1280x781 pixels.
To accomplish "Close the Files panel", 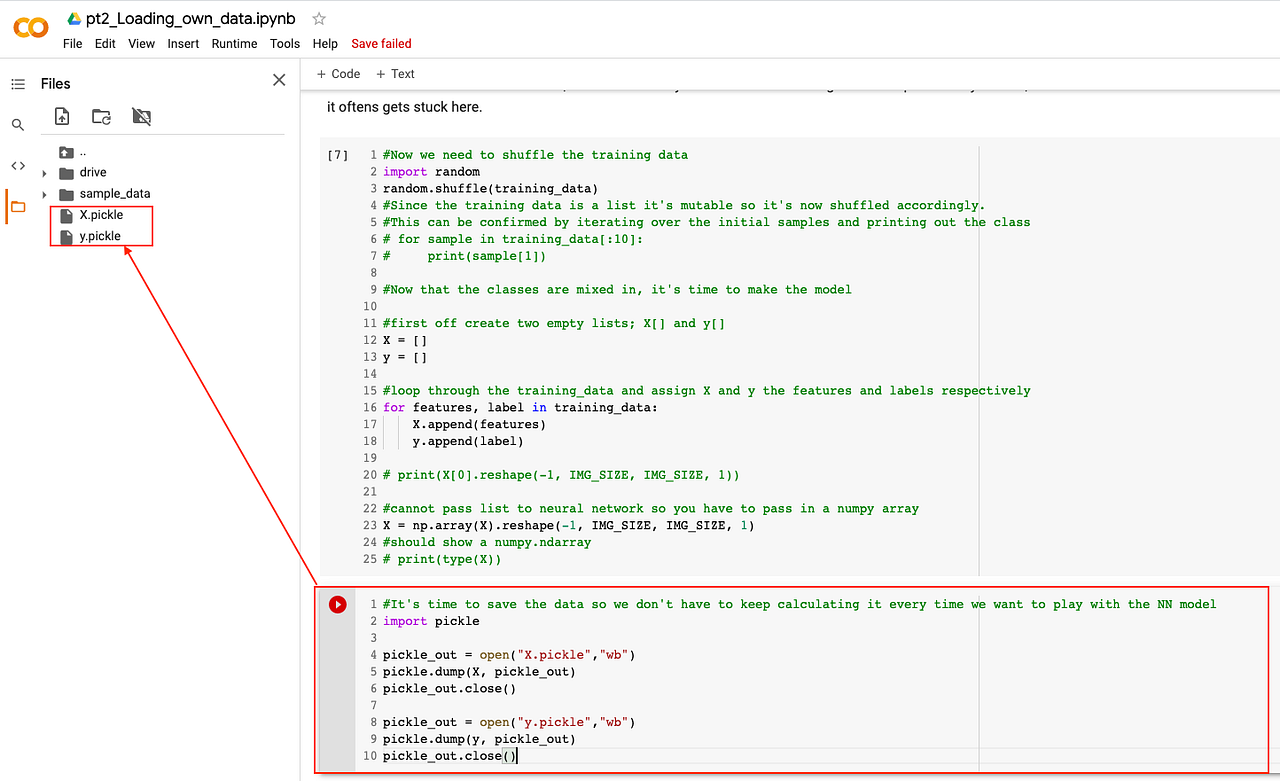I will tap(279, 80).
